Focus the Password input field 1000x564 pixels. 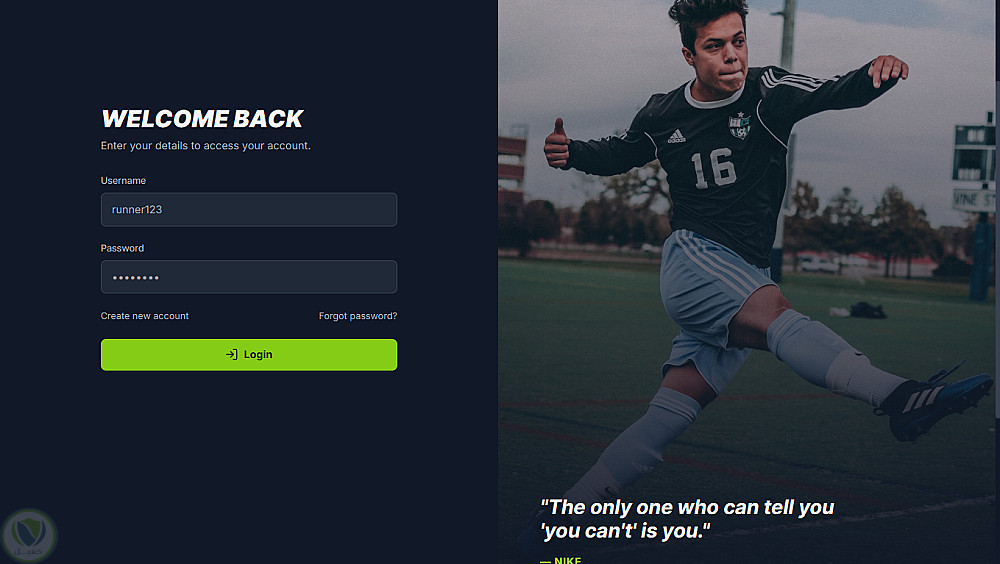249,277
